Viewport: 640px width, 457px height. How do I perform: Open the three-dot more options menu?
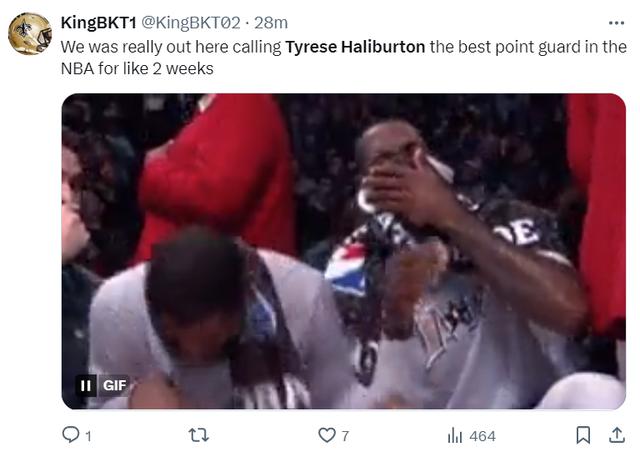tap(616, 23)
